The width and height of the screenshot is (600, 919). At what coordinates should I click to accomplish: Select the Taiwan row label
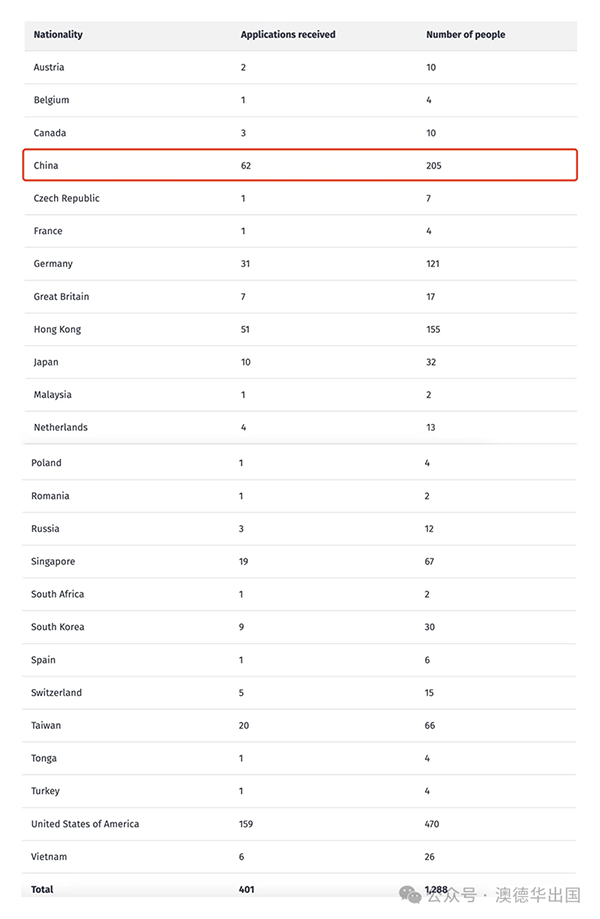(x=46, y=726)
